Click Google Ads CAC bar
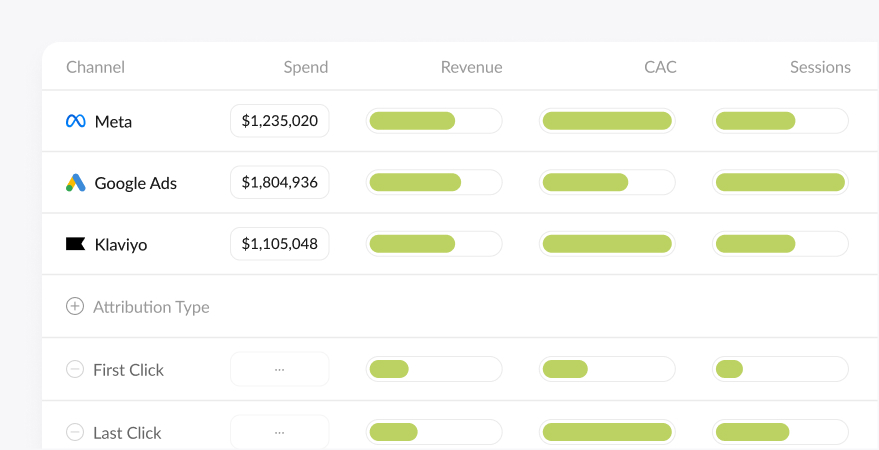879x450 pixels. tap(607, 182)
